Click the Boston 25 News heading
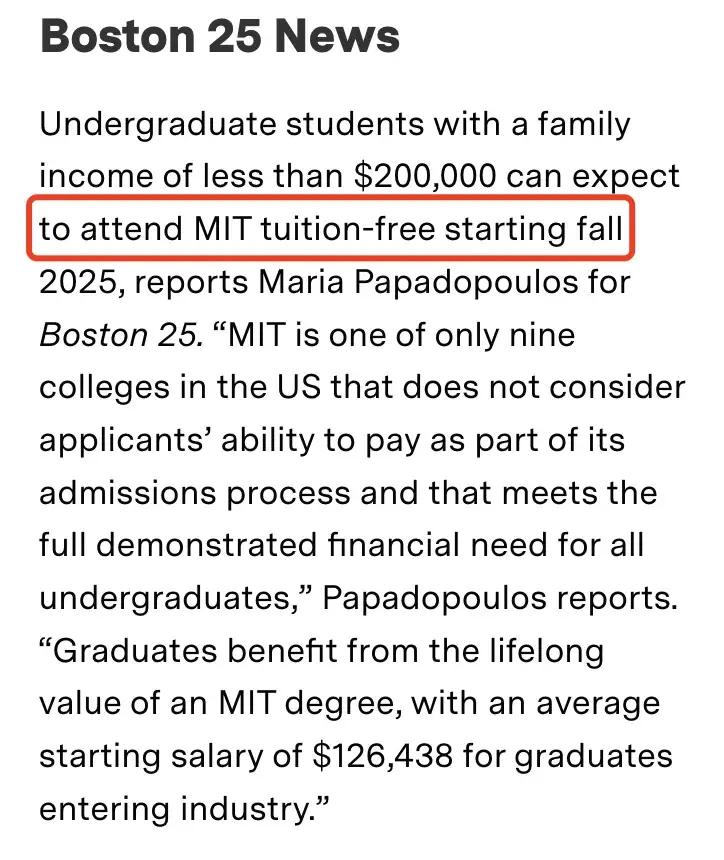 coord(220,37)
